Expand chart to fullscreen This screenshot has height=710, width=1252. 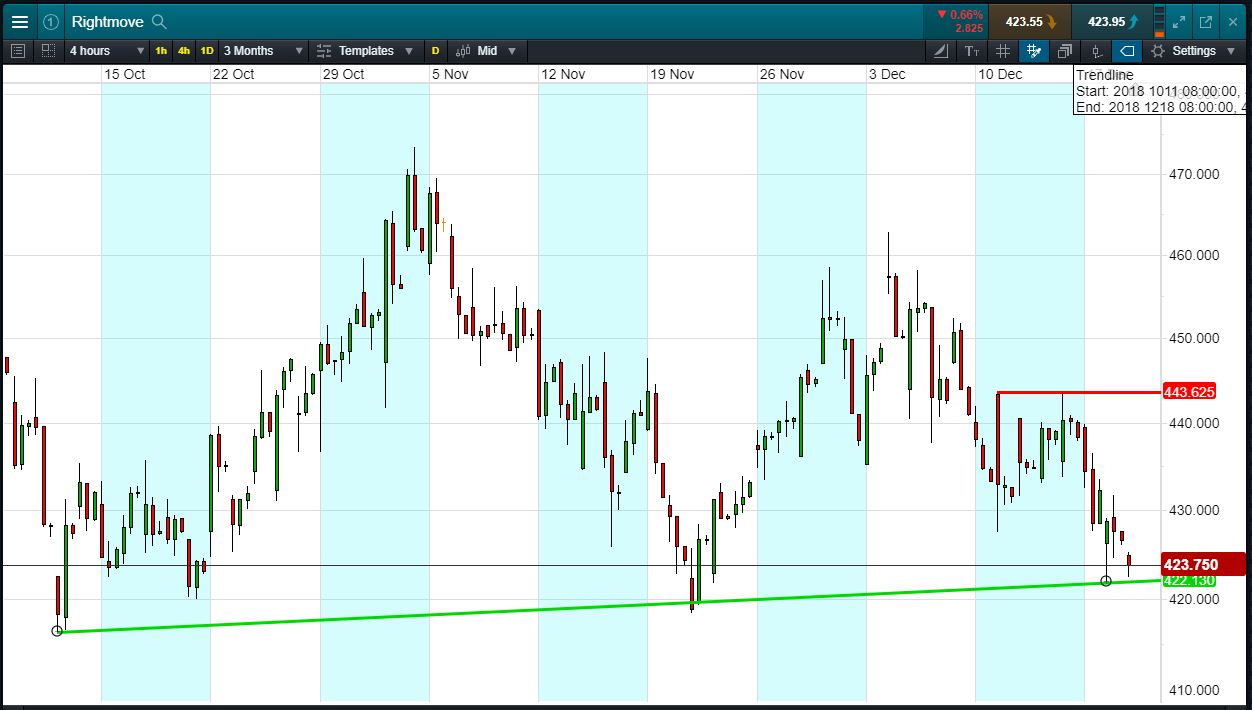[x=1180, y=21]
